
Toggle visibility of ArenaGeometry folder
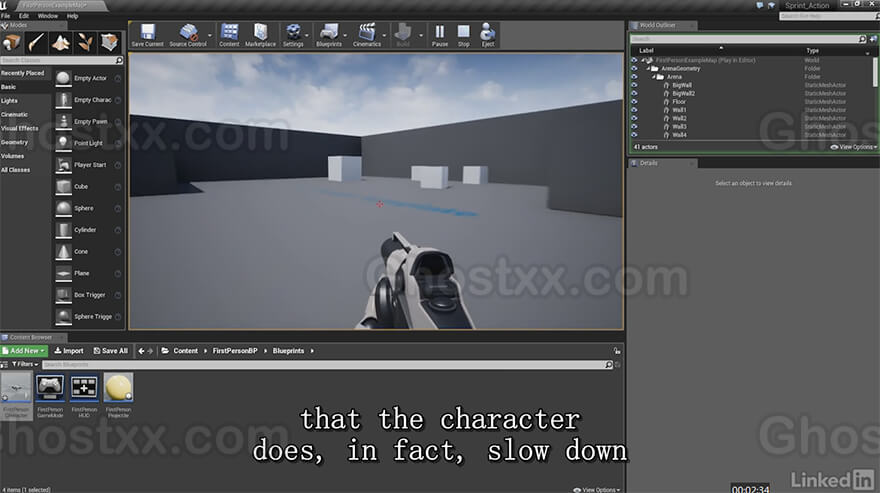point(634,69)
